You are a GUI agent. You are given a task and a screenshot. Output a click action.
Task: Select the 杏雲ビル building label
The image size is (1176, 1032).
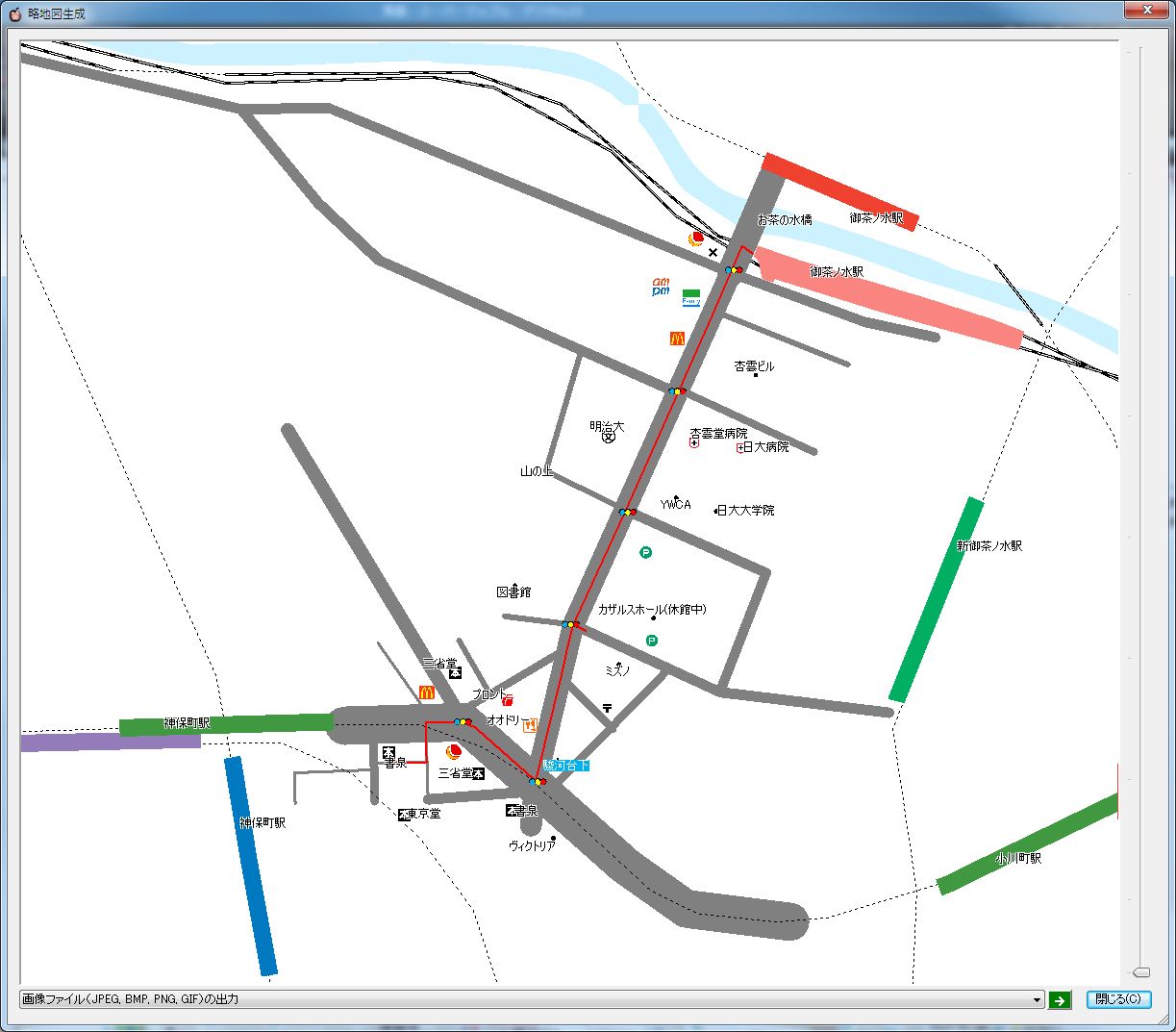pyautogui.click(x=755, y=366)
